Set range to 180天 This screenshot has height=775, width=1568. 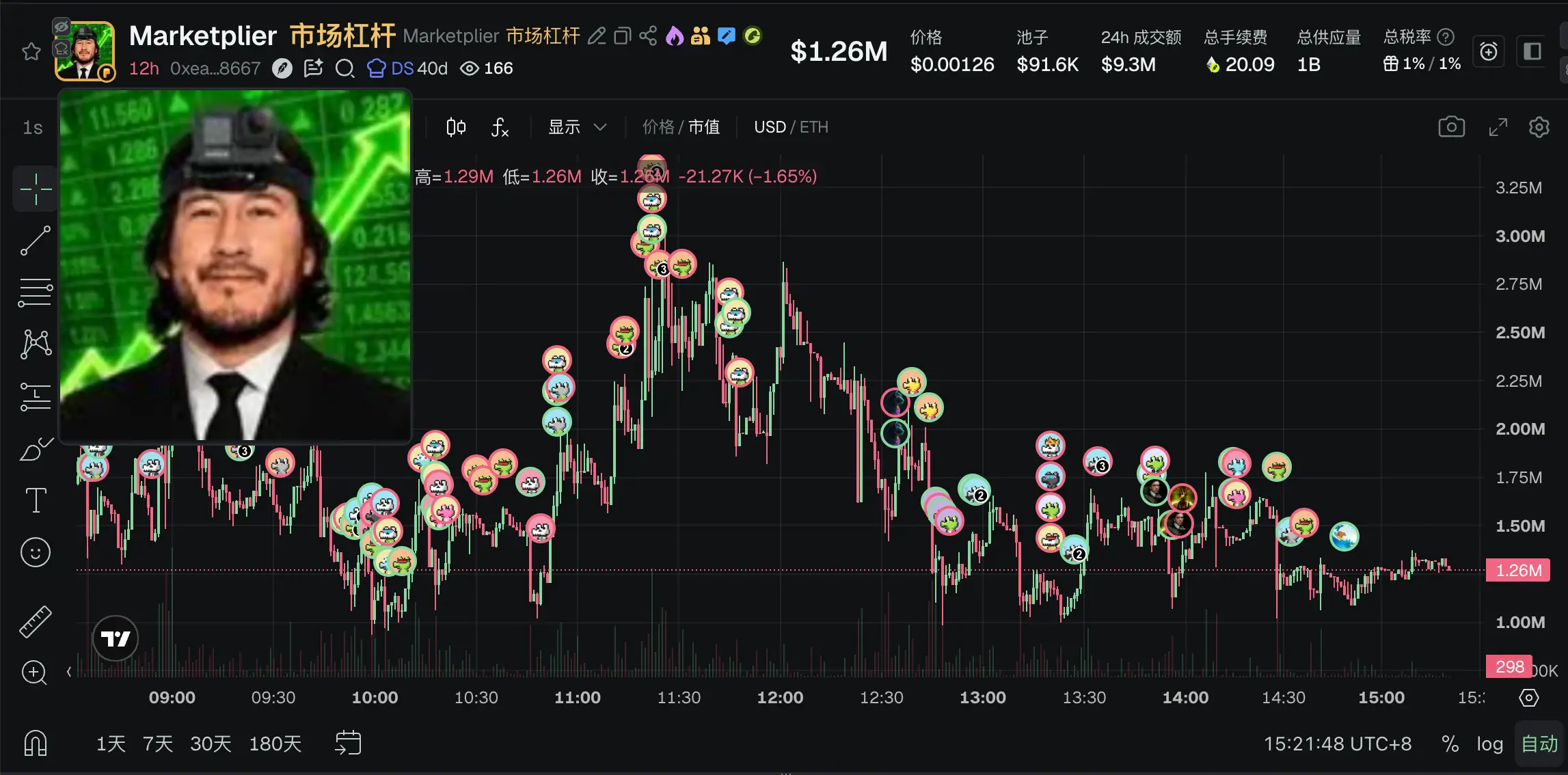pos(275,744)
